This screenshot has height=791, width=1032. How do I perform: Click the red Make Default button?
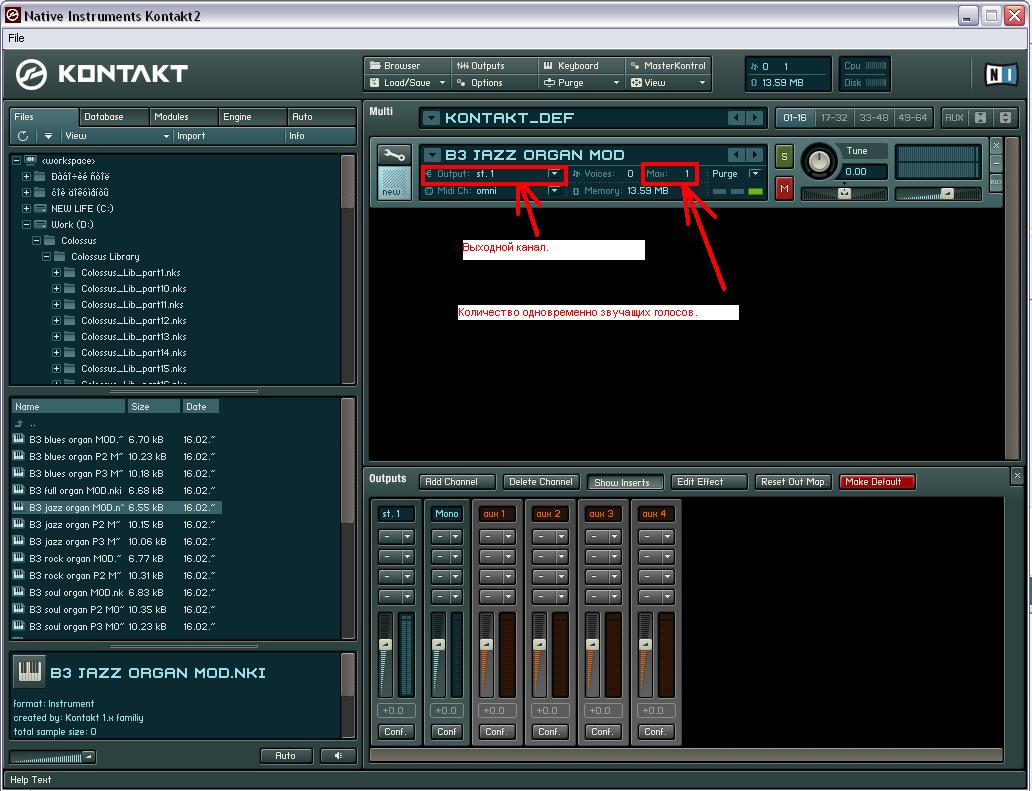click(877, 482)
